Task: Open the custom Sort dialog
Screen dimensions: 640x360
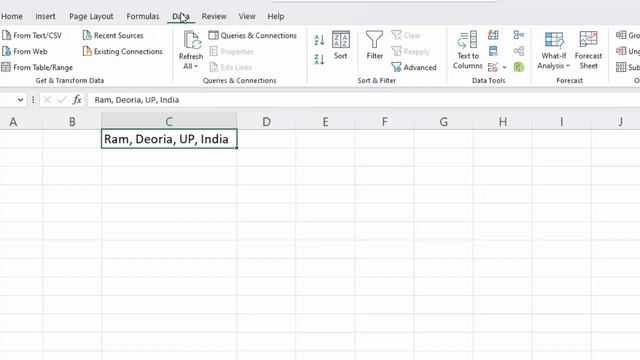Action: [340, 45]
